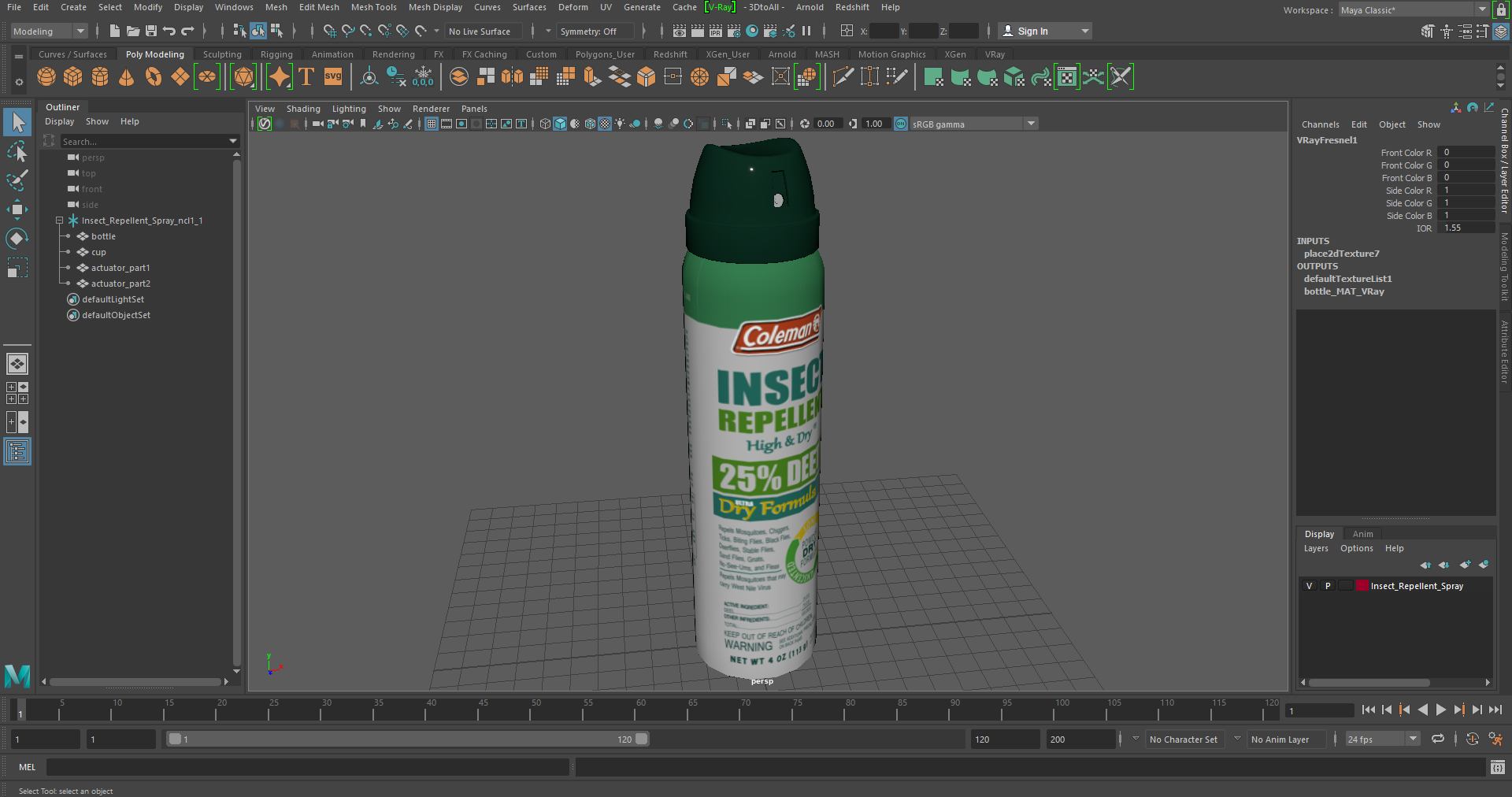Click the SVG import shelf icon

click(x=333, y=76)
